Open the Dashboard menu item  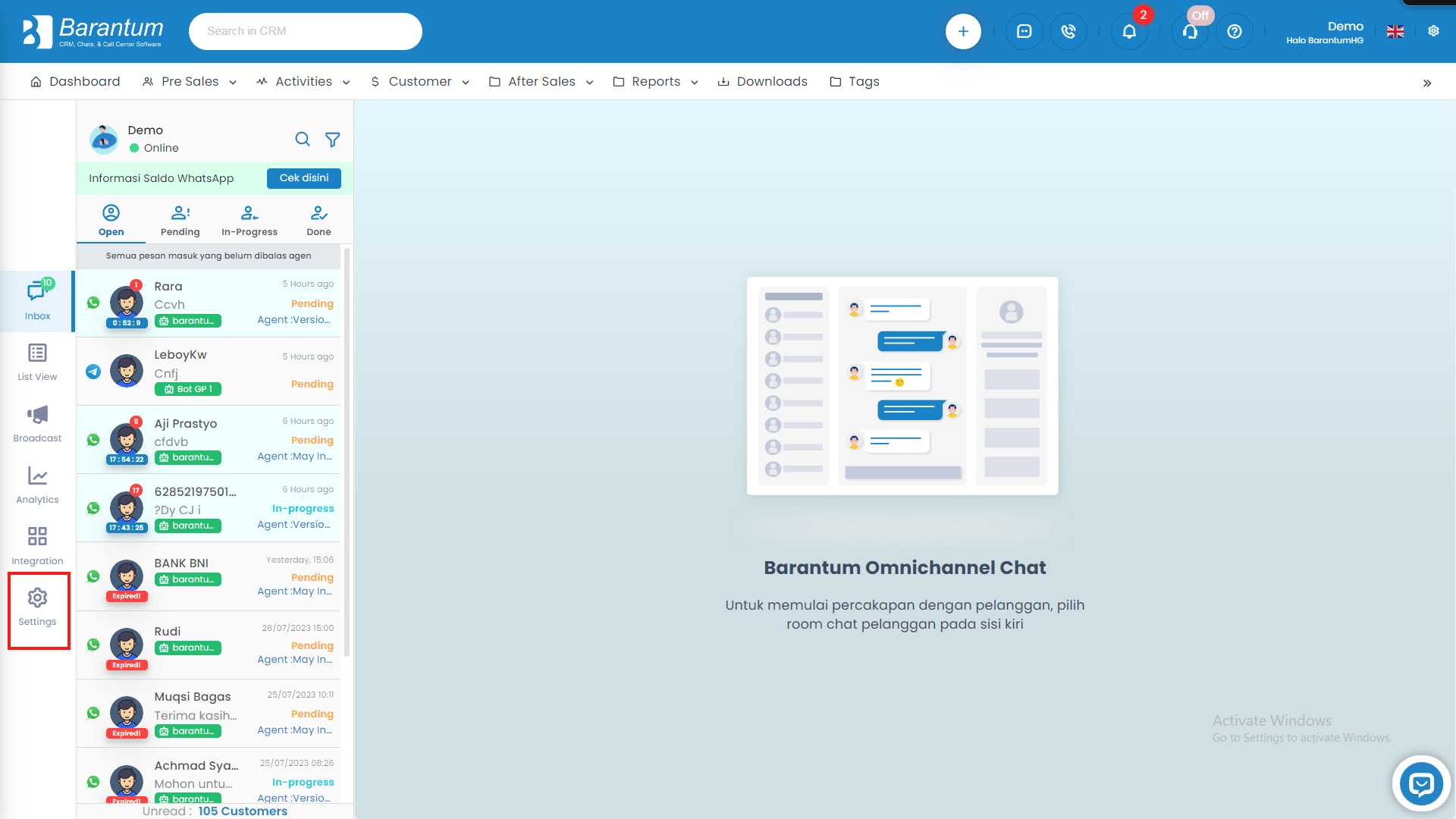point(75,81)
